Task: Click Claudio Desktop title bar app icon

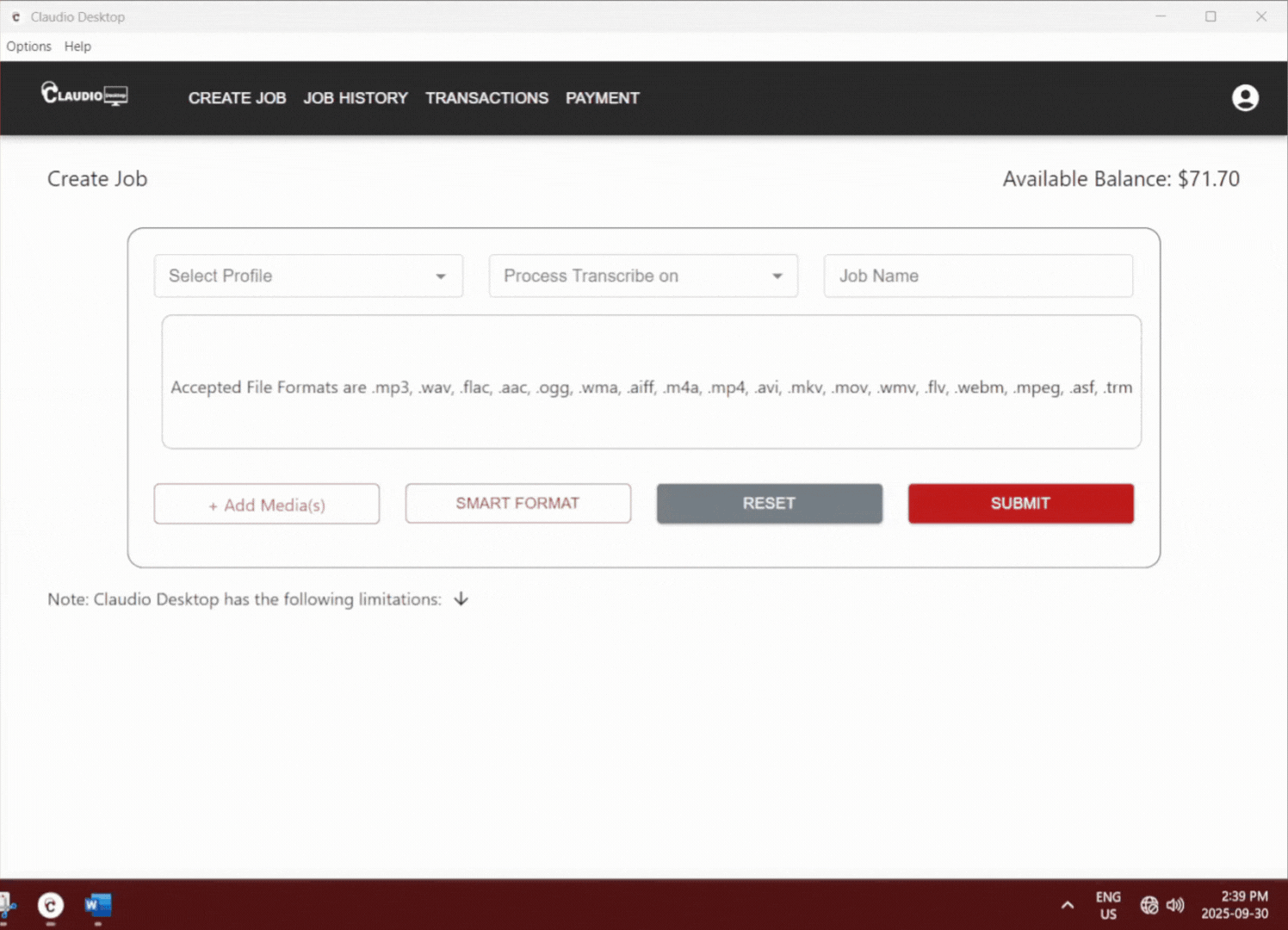Action: tap(15, 16)
